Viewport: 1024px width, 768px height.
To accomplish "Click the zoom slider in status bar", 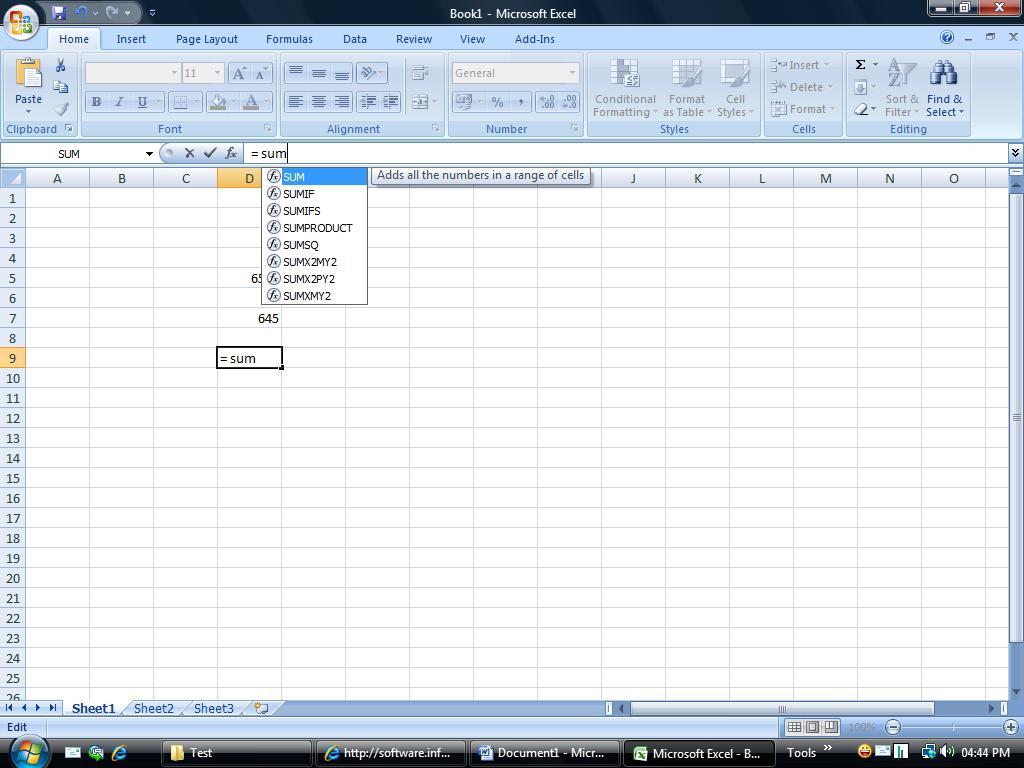I will pyautogui.click(x=952, y=727).
